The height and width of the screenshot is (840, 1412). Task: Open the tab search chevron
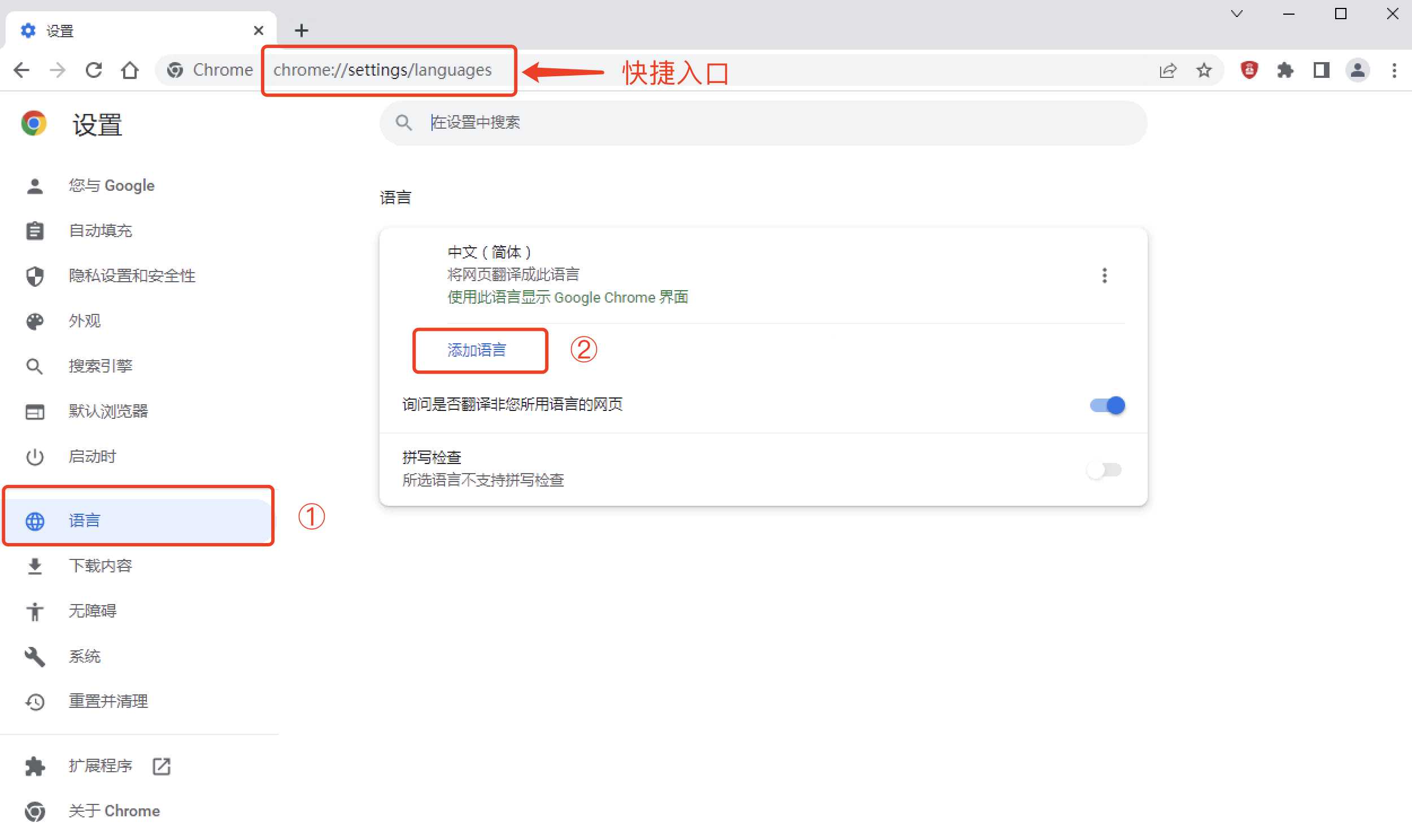pos(1236,13)
